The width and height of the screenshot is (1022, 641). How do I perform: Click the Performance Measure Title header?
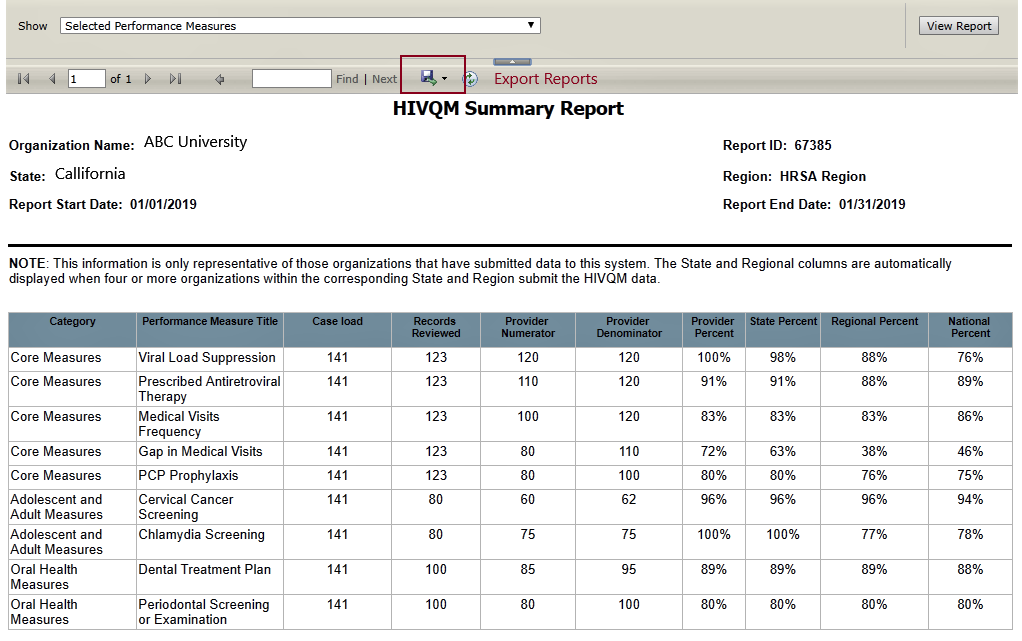[210, 322]
